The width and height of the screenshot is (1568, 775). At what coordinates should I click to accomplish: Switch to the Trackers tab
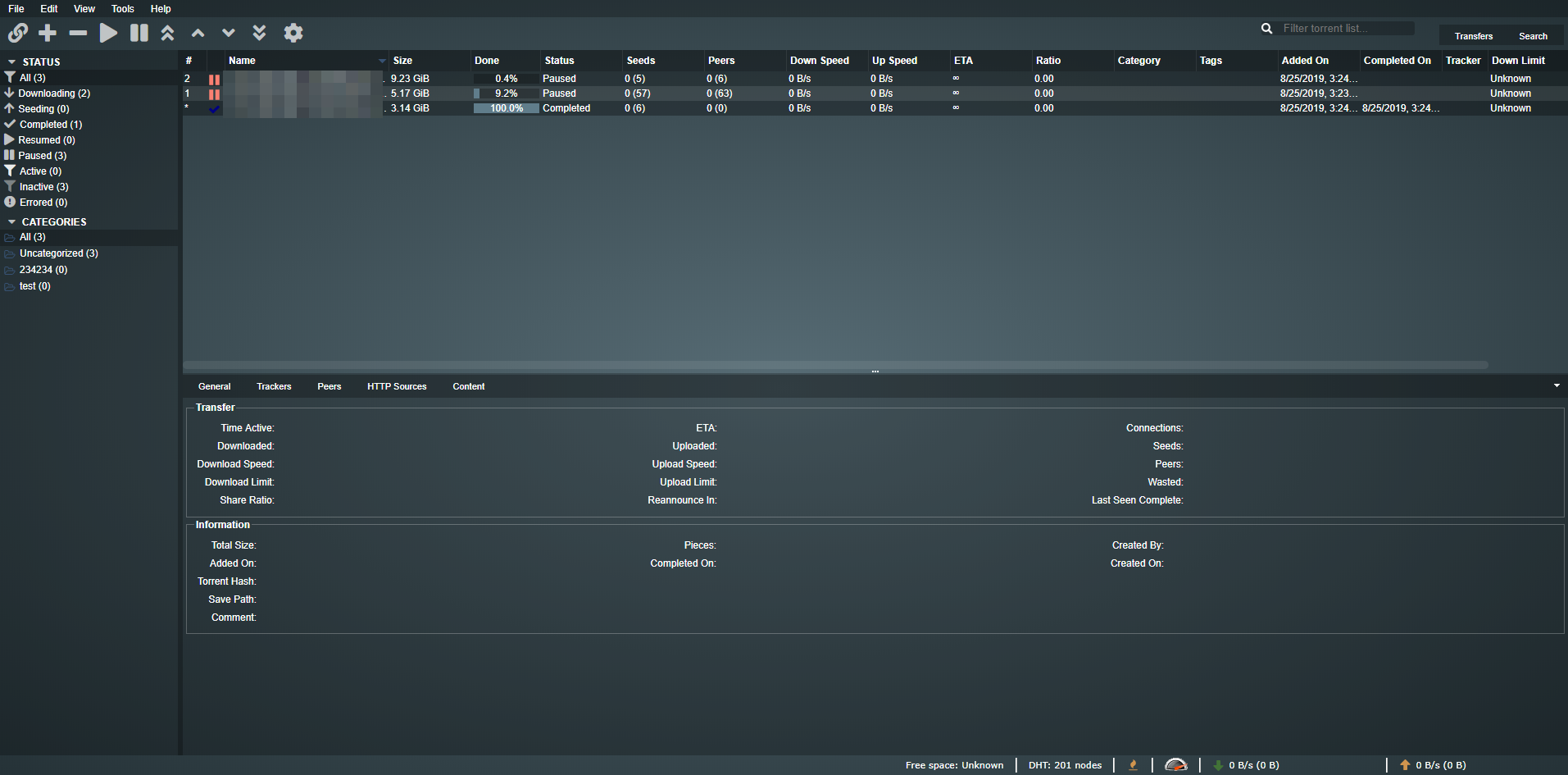point(274,386)
